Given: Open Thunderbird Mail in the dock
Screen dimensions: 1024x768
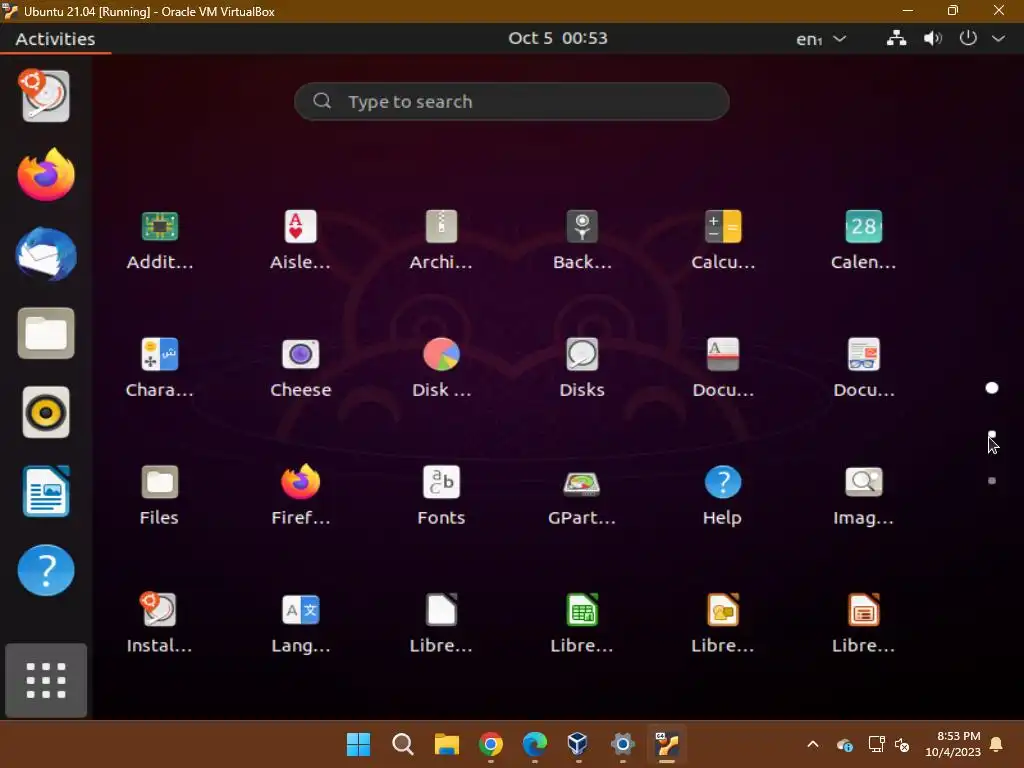Looking at the screenshot, I should [46, 254].
